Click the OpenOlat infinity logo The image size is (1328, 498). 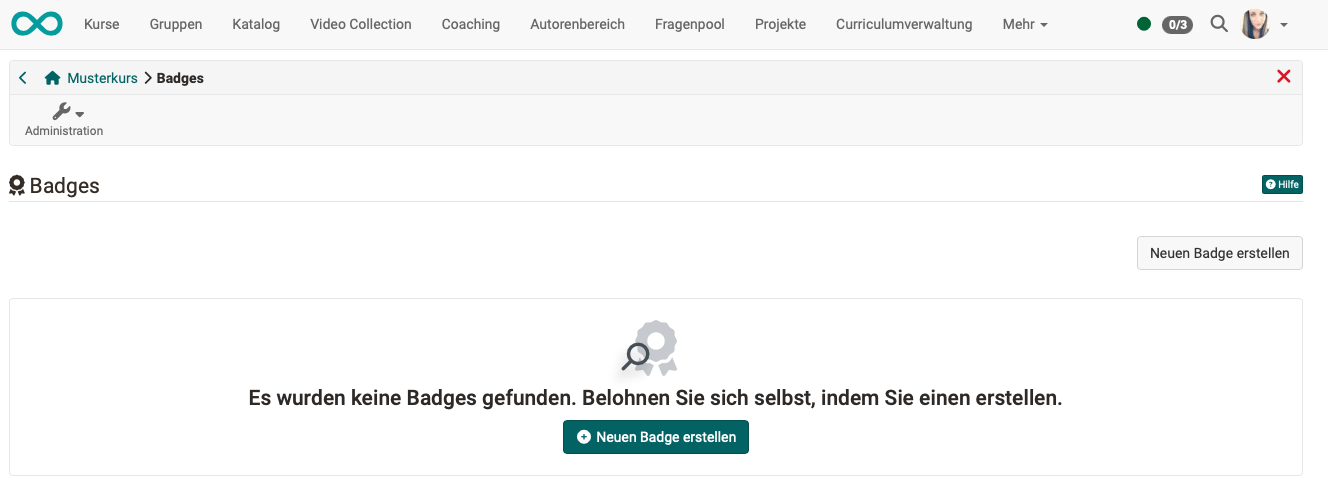pos(37,24)
